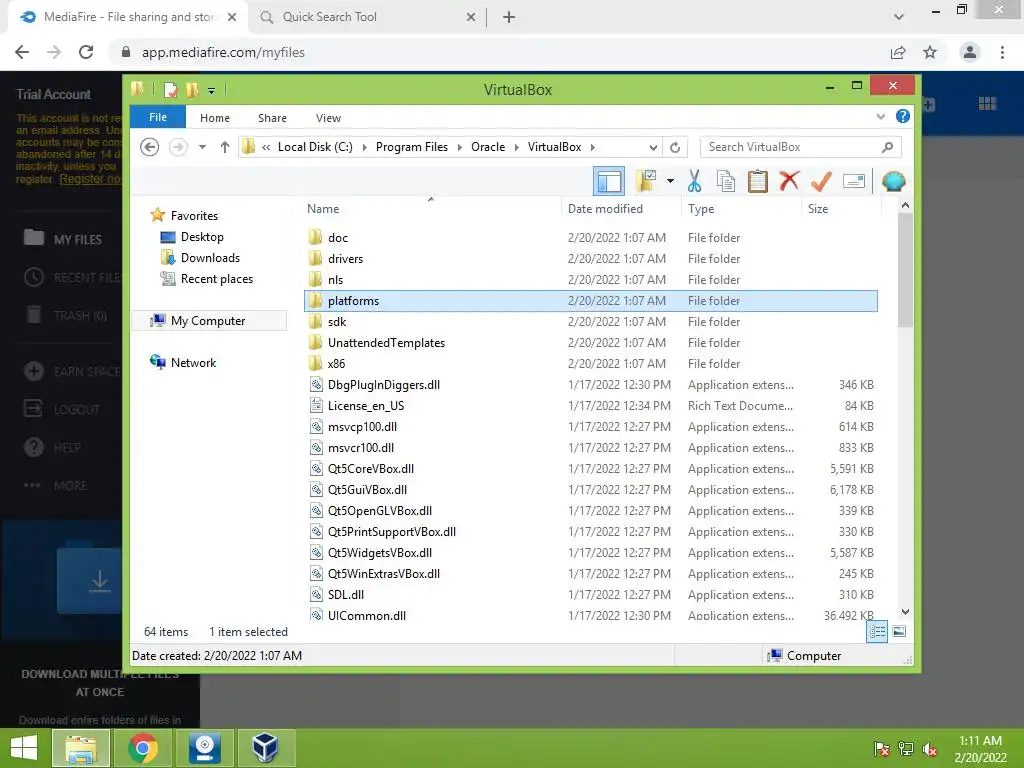Select the License_en_US file
This screenshot has height=768, width=1024.
(591, 406)
